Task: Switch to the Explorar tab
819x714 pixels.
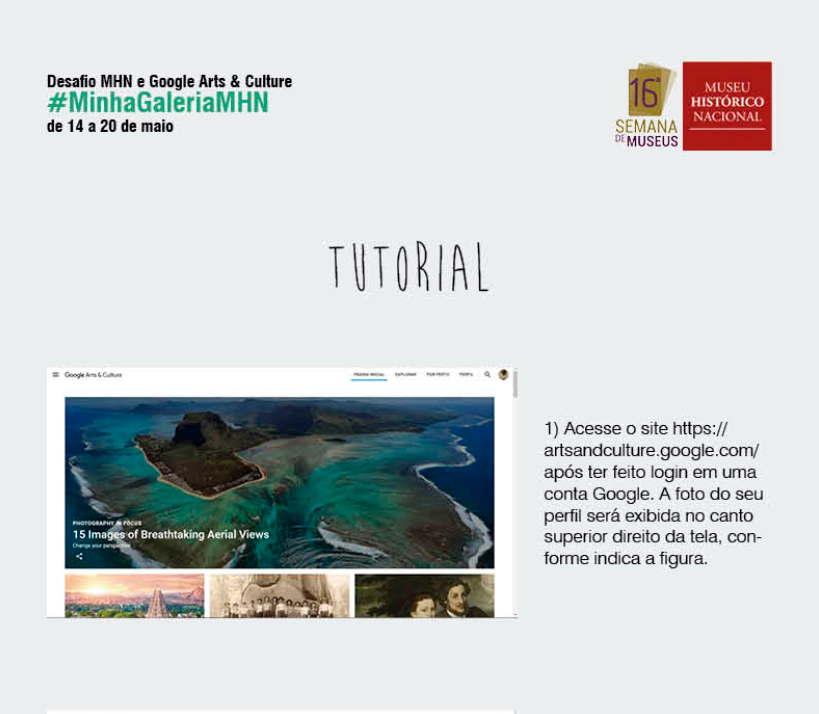Action: coord(405,375)
